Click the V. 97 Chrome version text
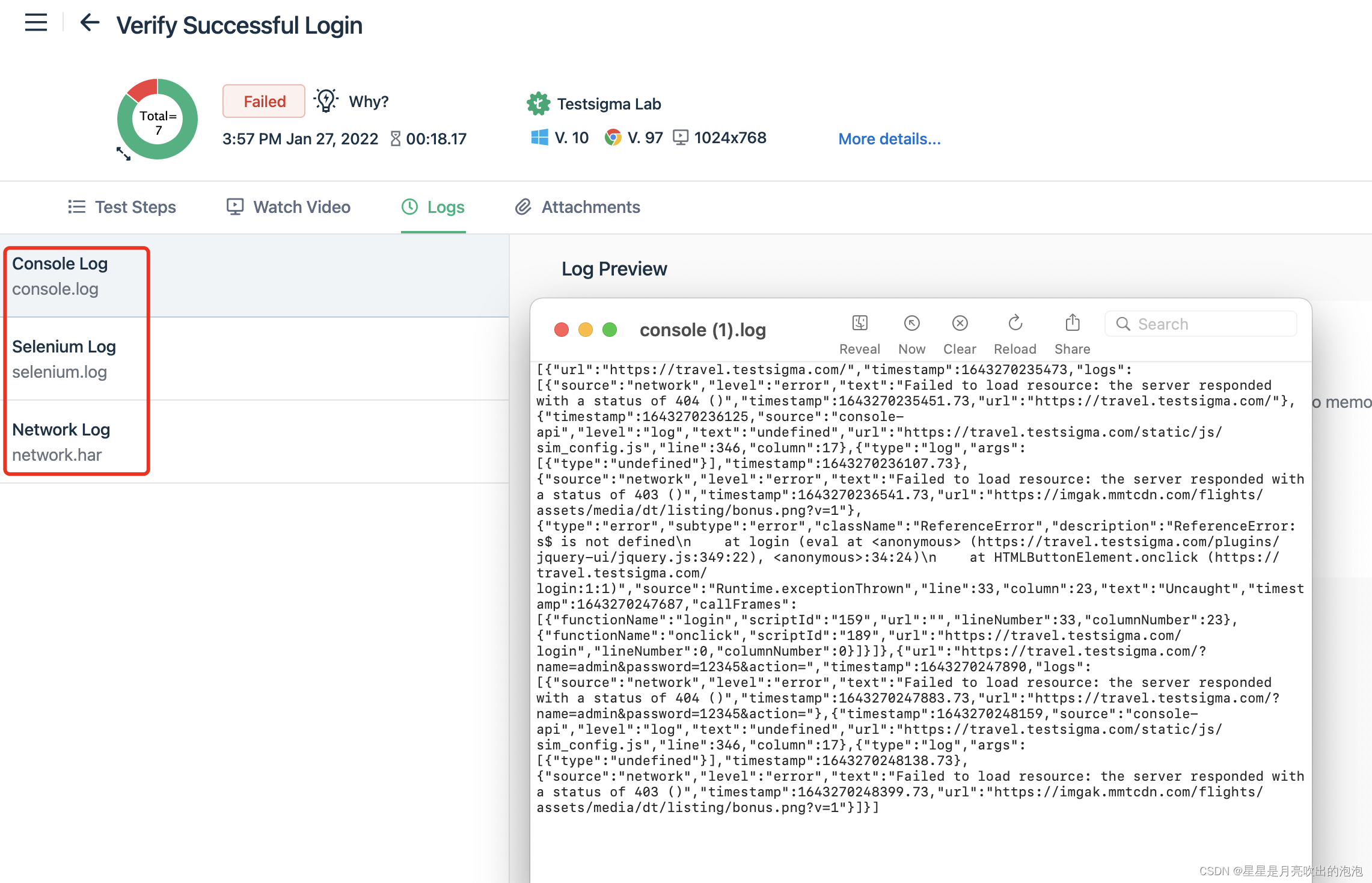The width and height of the screenshot is (1372, 883). coord(645,138)
